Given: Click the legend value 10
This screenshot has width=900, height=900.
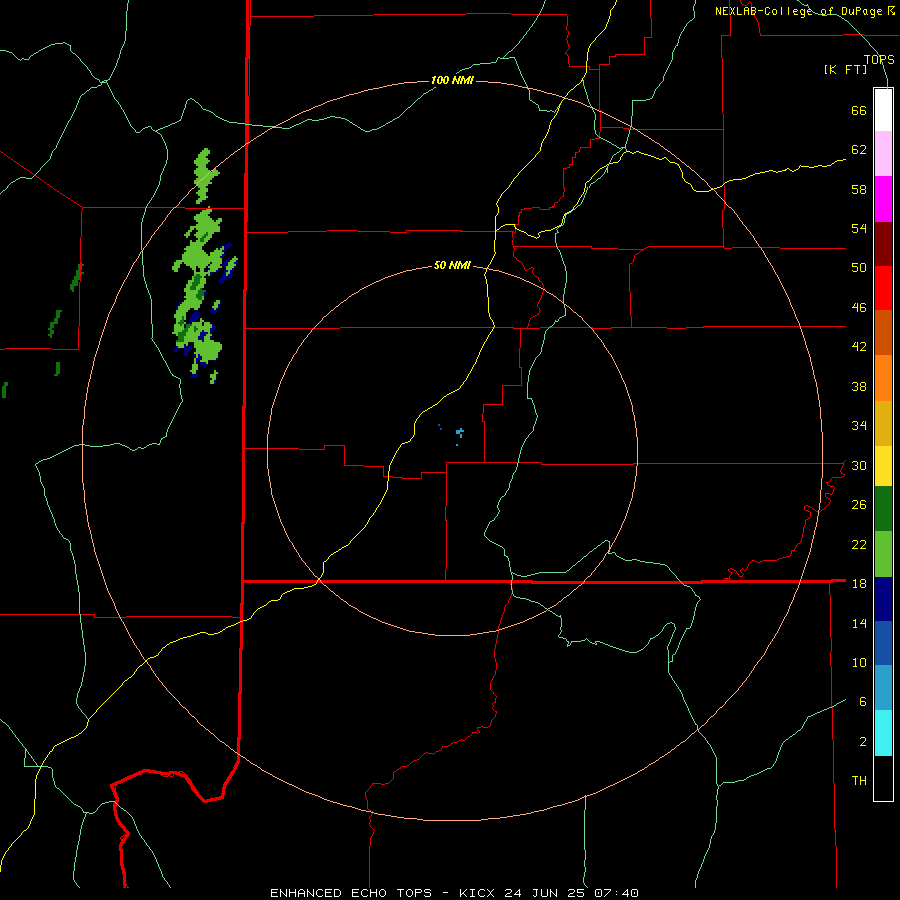Looking at the screenshot, I should (859, 662).
